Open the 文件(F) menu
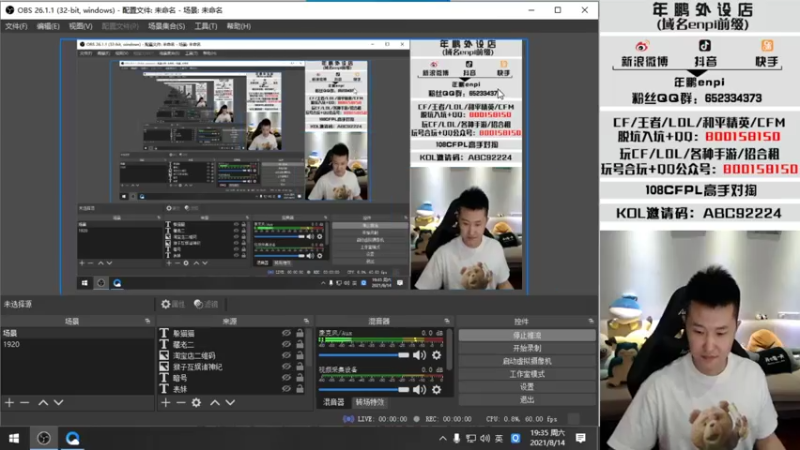The image size is (800, 450). pos(16,26)
